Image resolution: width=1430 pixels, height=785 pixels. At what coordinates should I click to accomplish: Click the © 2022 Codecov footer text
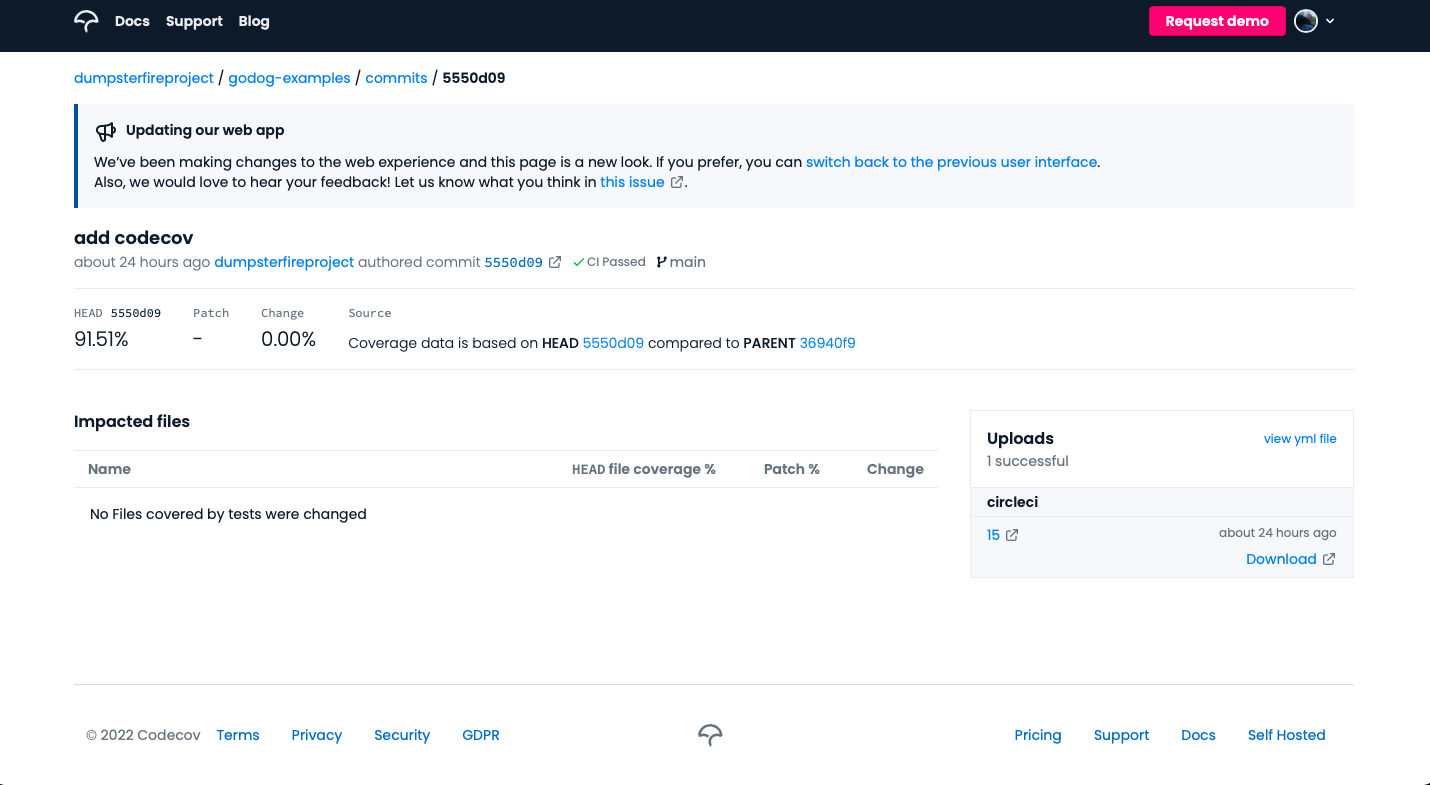[144, 735]
